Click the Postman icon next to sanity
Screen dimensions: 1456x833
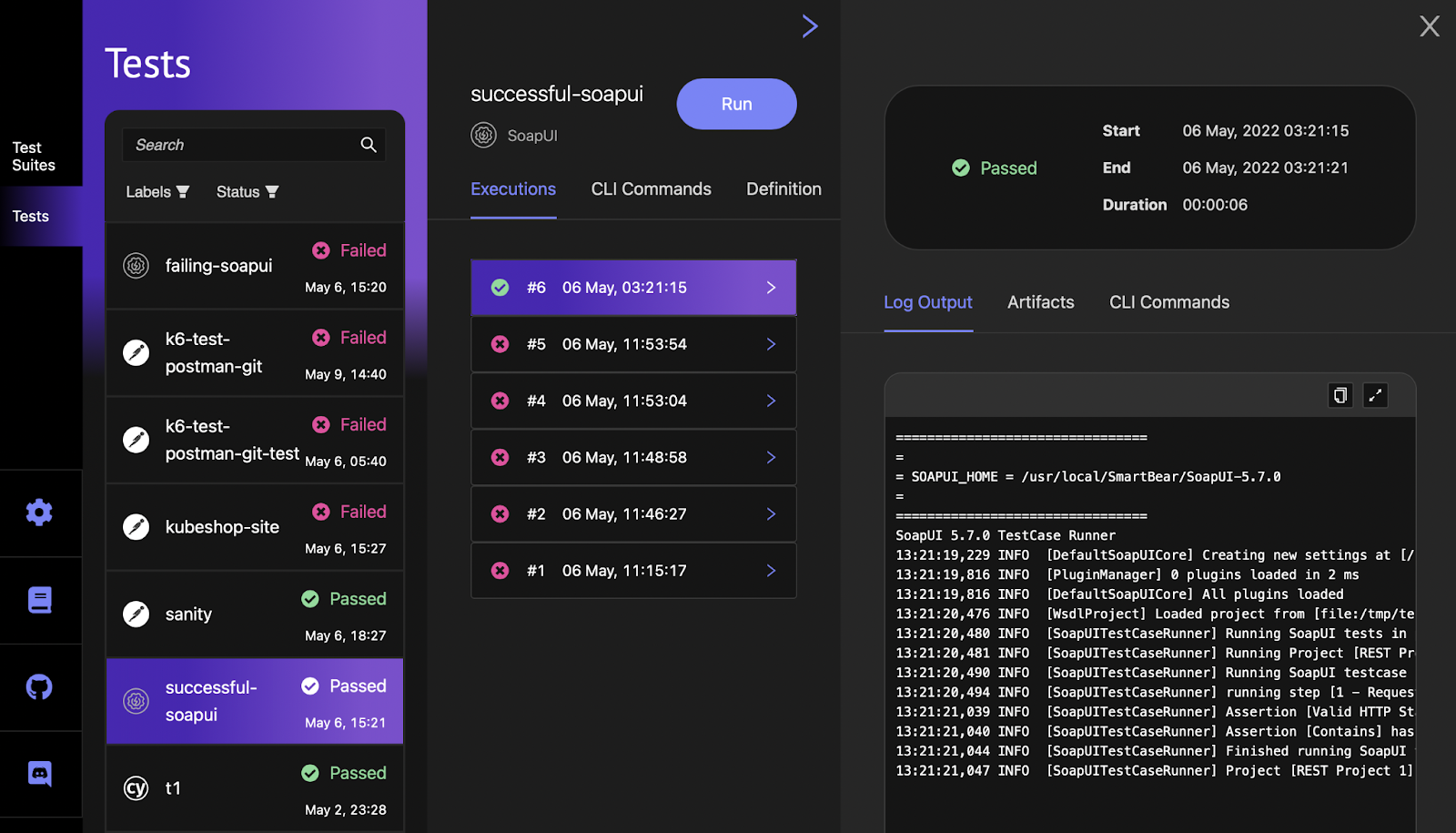click(136, 615)
